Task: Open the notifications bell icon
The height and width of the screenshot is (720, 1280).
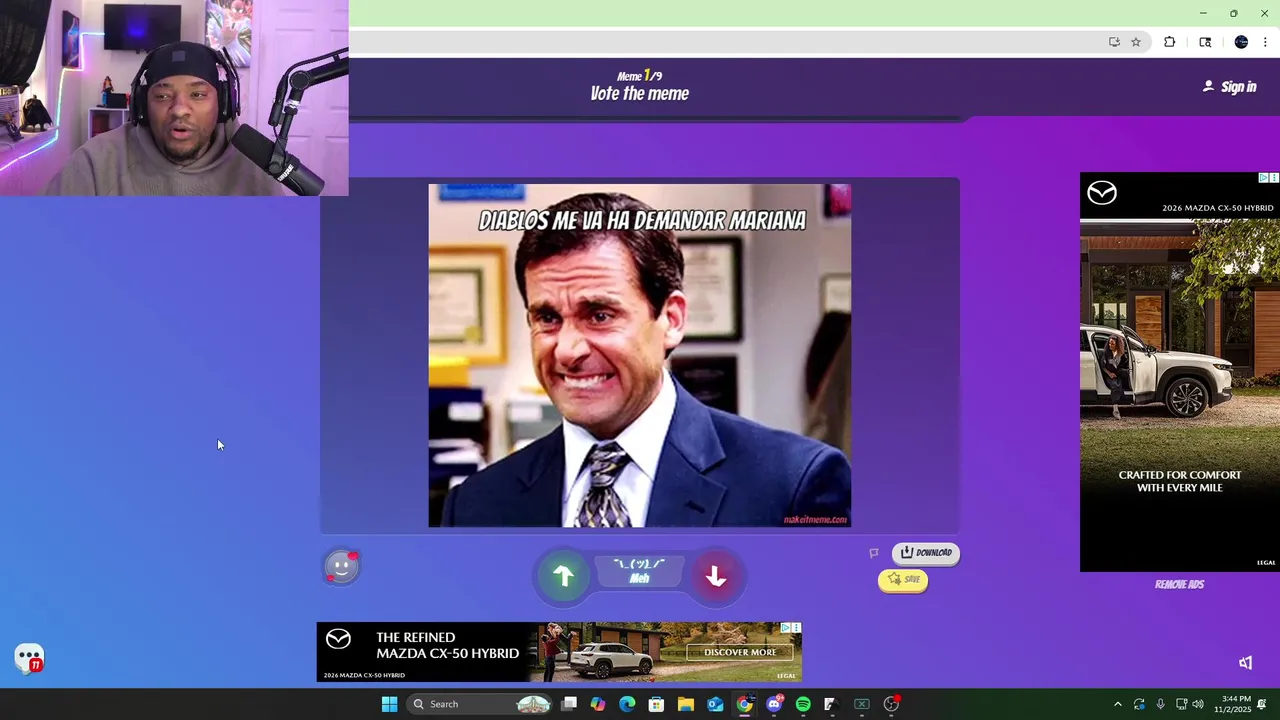Action: click(x=1262, y=704)
